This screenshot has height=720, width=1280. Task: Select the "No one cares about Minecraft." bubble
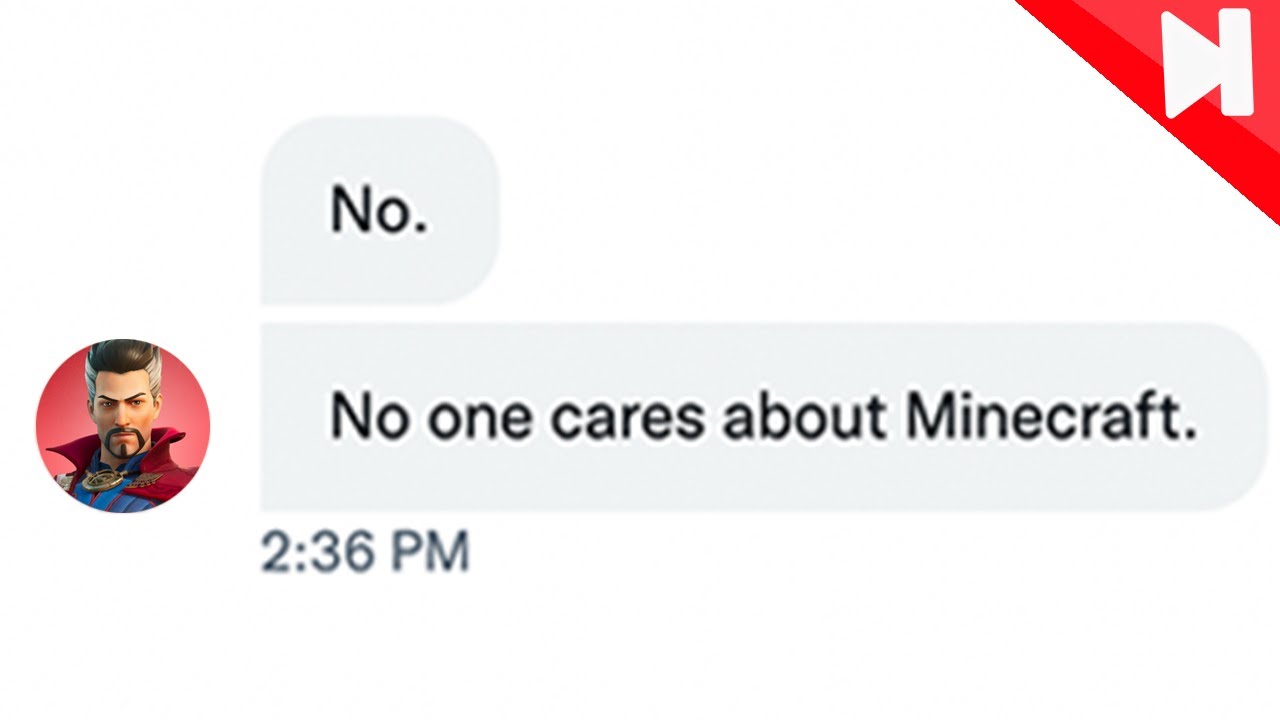coord(764,417)
